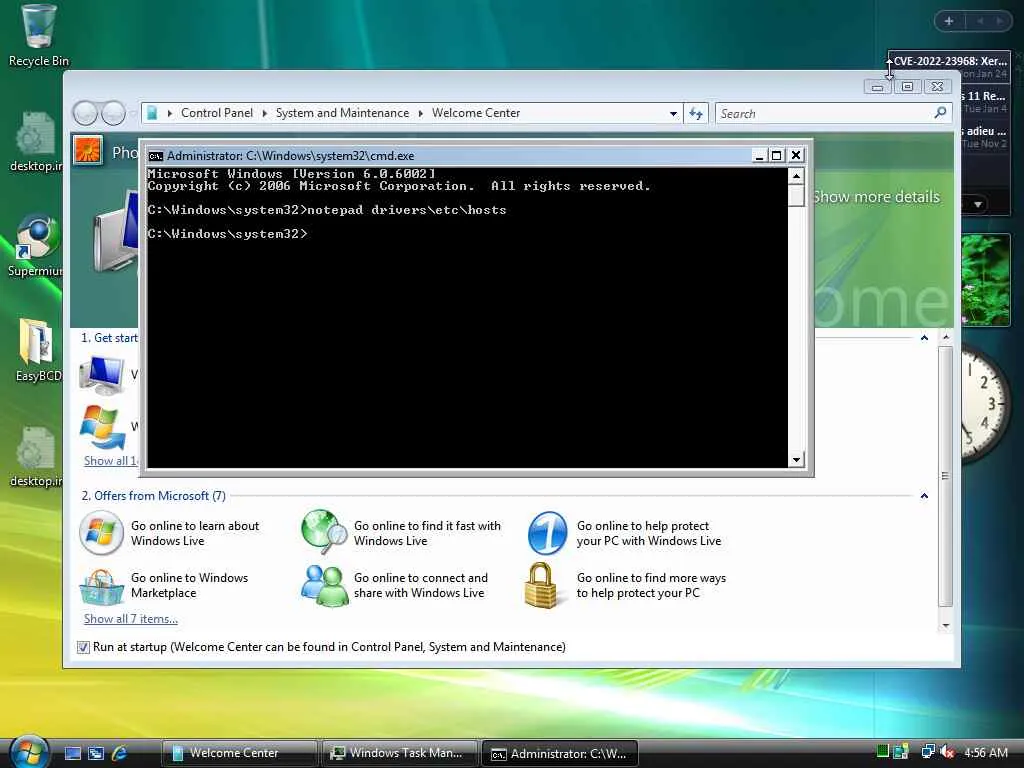
Task: Click Show Desktop quick launch icon
Action: tap(72, 753)
